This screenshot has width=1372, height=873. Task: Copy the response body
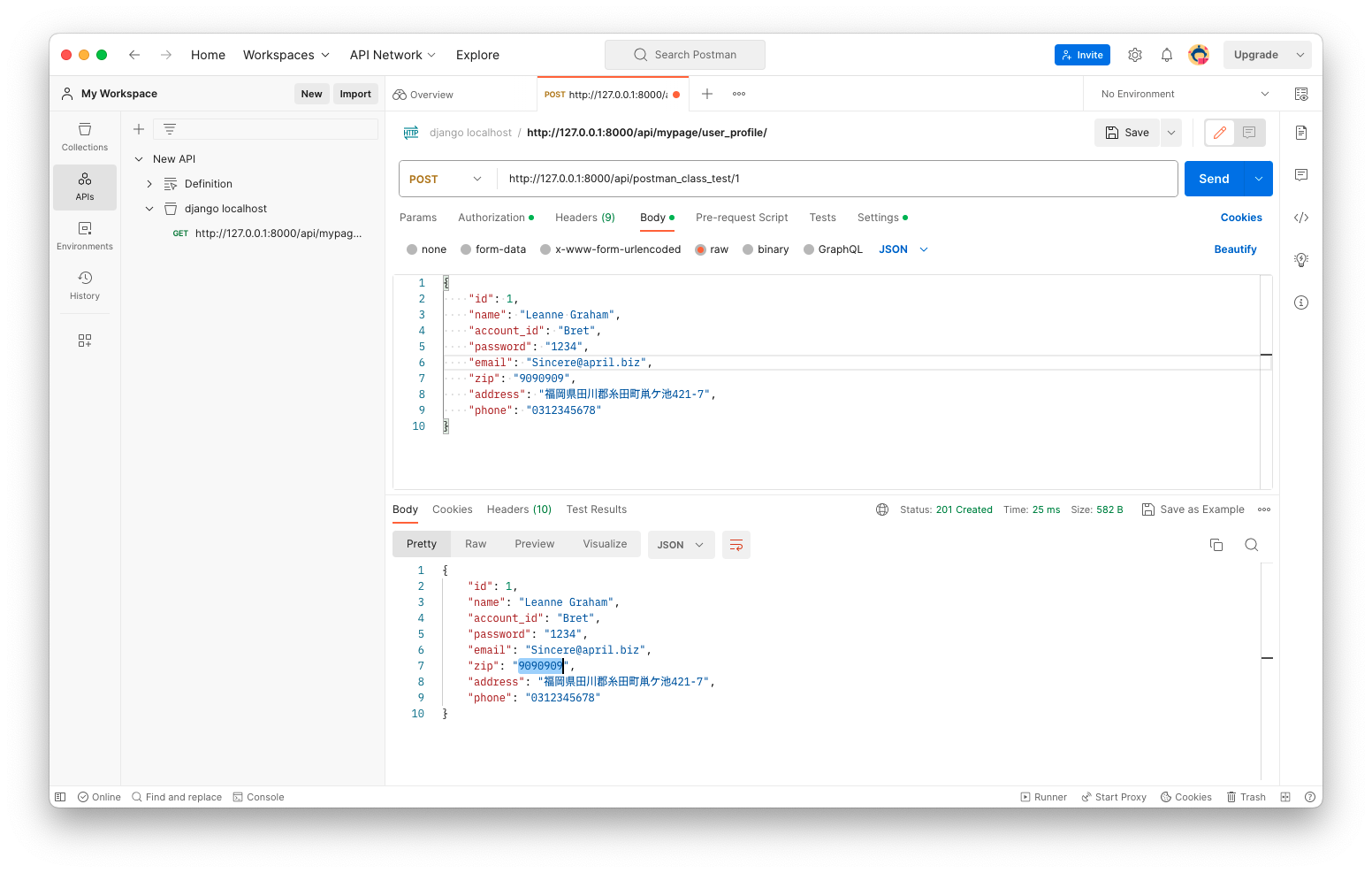[x=1216, y=545]
